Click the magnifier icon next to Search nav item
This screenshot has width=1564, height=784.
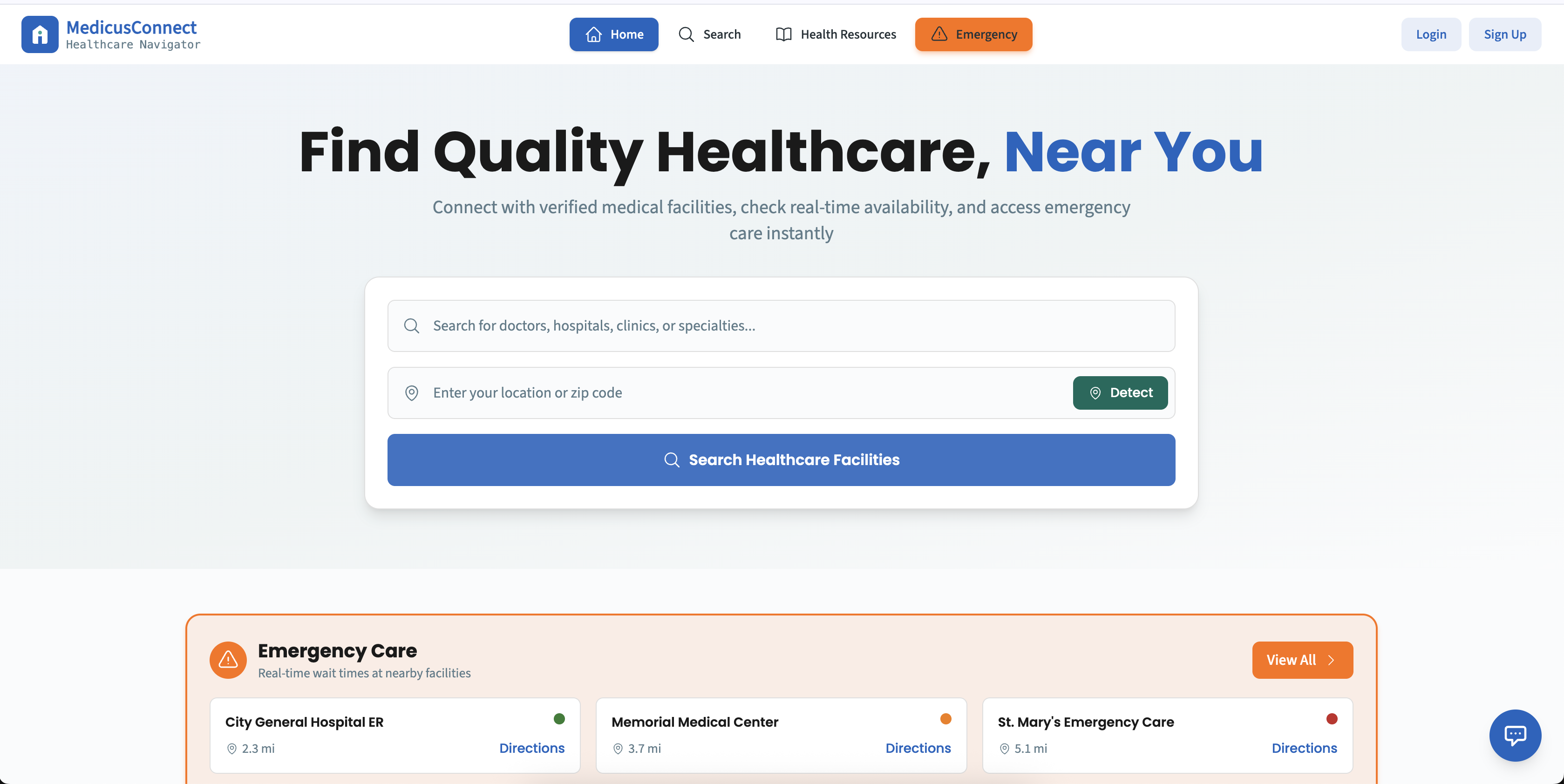coord(686,34)
